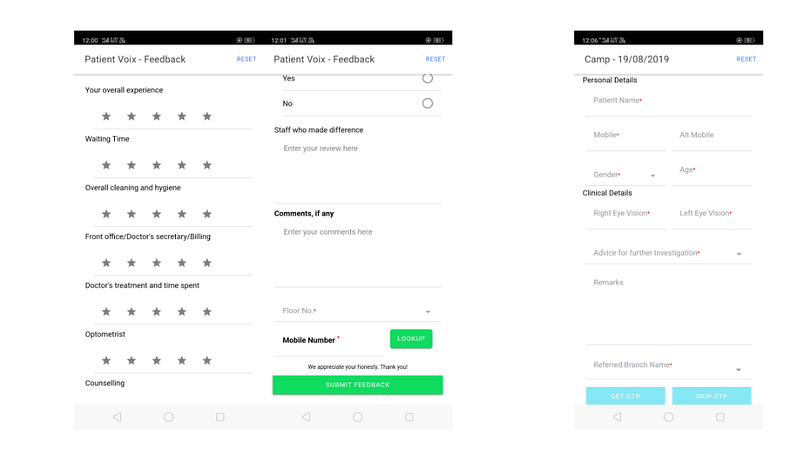Tap Android back icon on Camp screen
This screenshot has width=800, height=469.
(x=617, y=417)
